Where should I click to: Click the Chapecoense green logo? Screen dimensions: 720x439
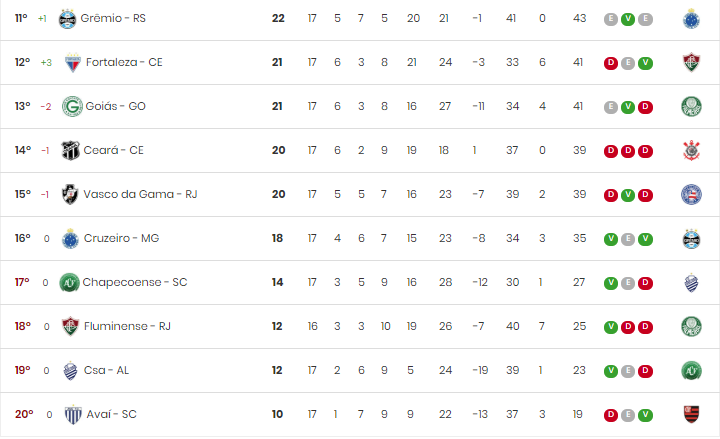[69, 282]
